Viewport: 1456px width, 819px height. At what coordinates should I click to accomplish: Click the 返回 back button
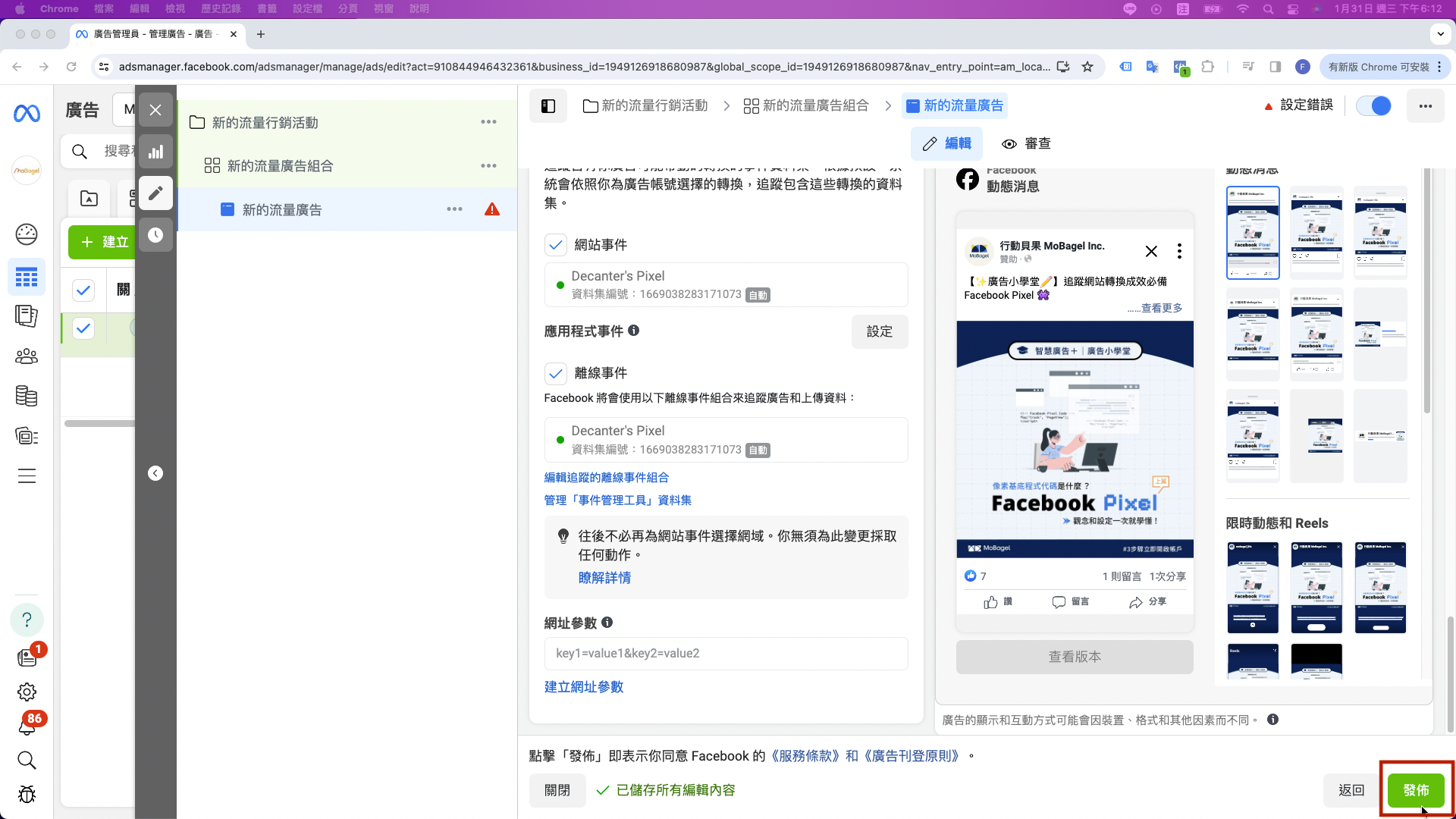point(1351,790)
